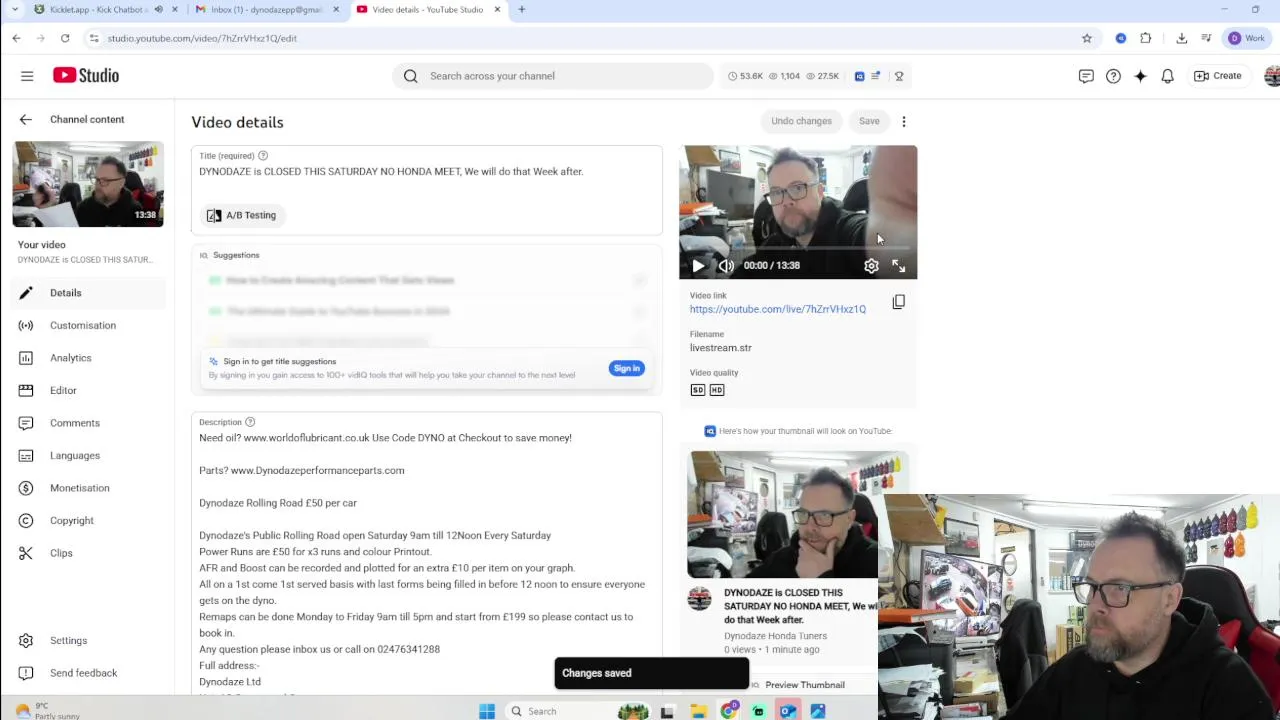
Task: Mute the video preview volume
Action: (x=726, y=266)
